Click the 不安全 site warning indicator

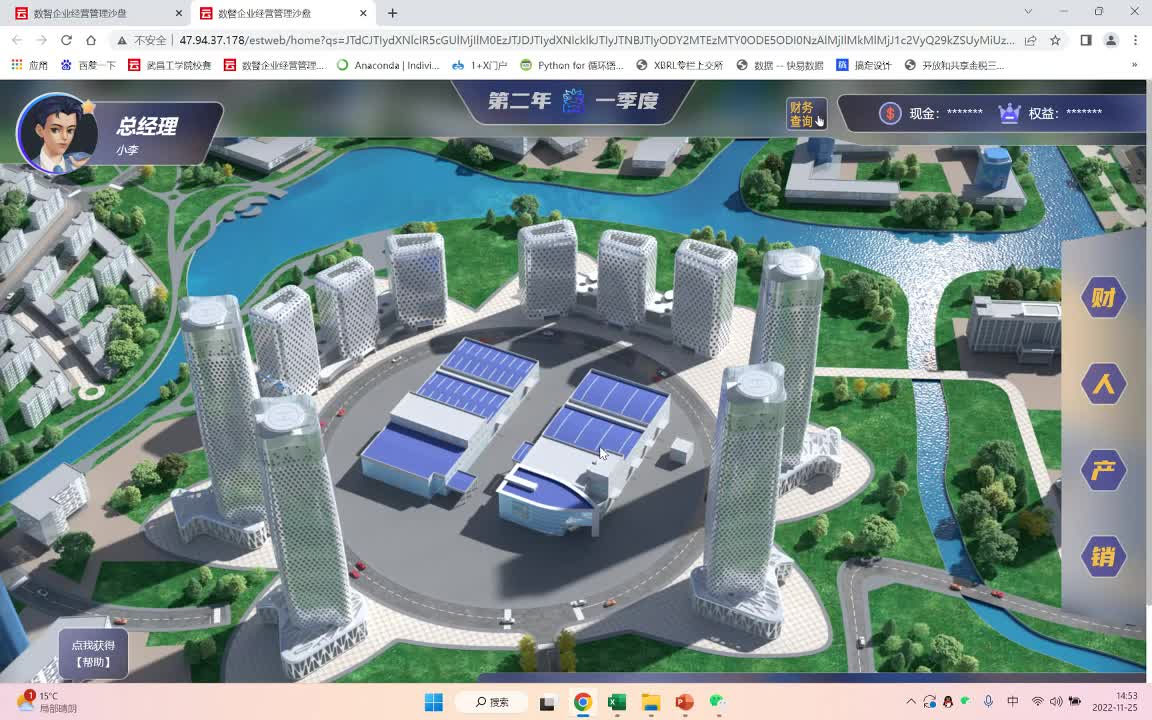142,40
